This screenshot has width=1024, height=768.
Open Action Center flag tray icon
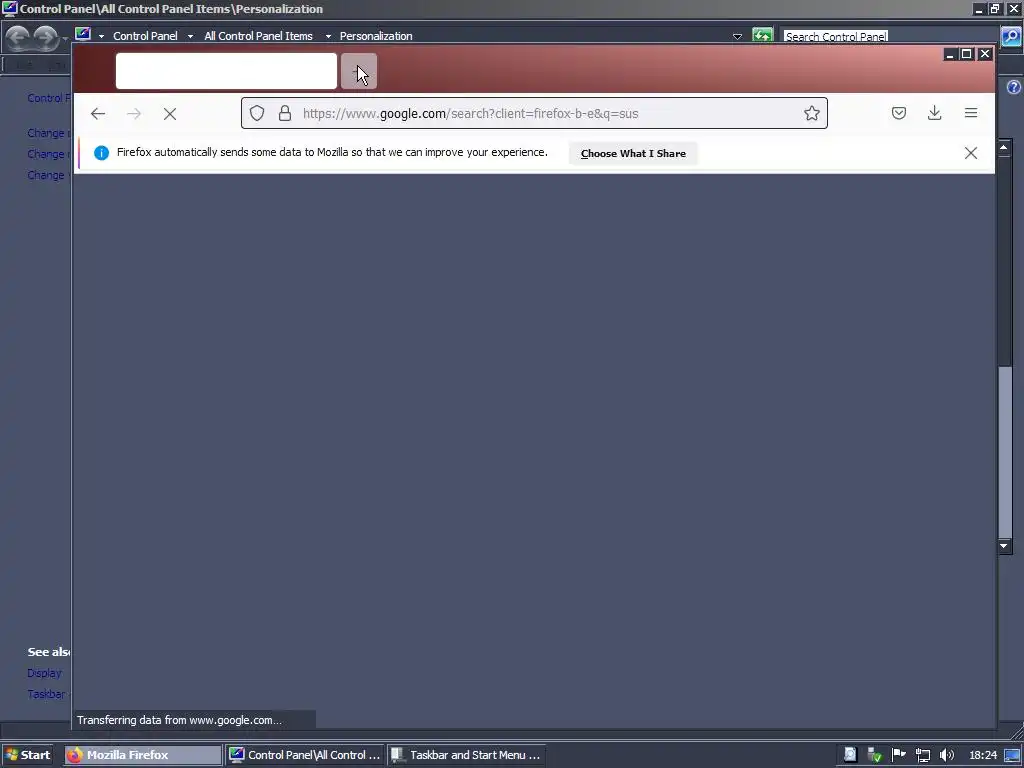pyautogui.click(x=899, y=754)
